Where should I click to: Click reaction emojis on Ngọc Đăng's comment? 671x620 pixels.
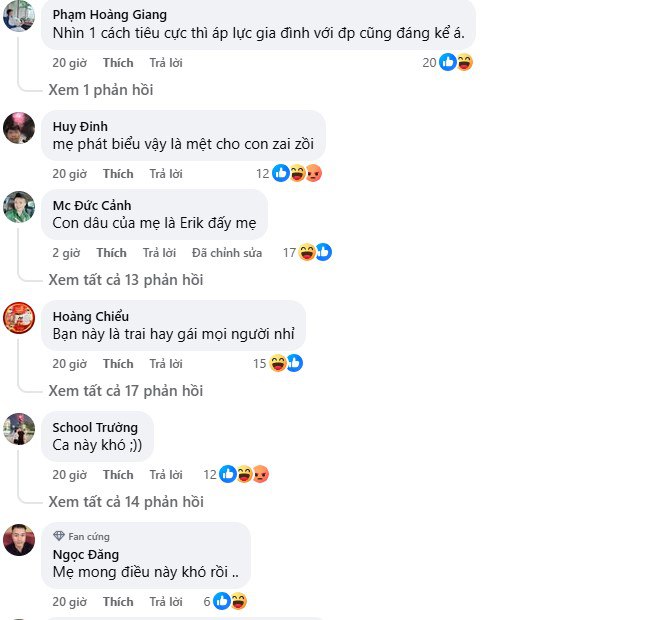[x=231, y=601]
